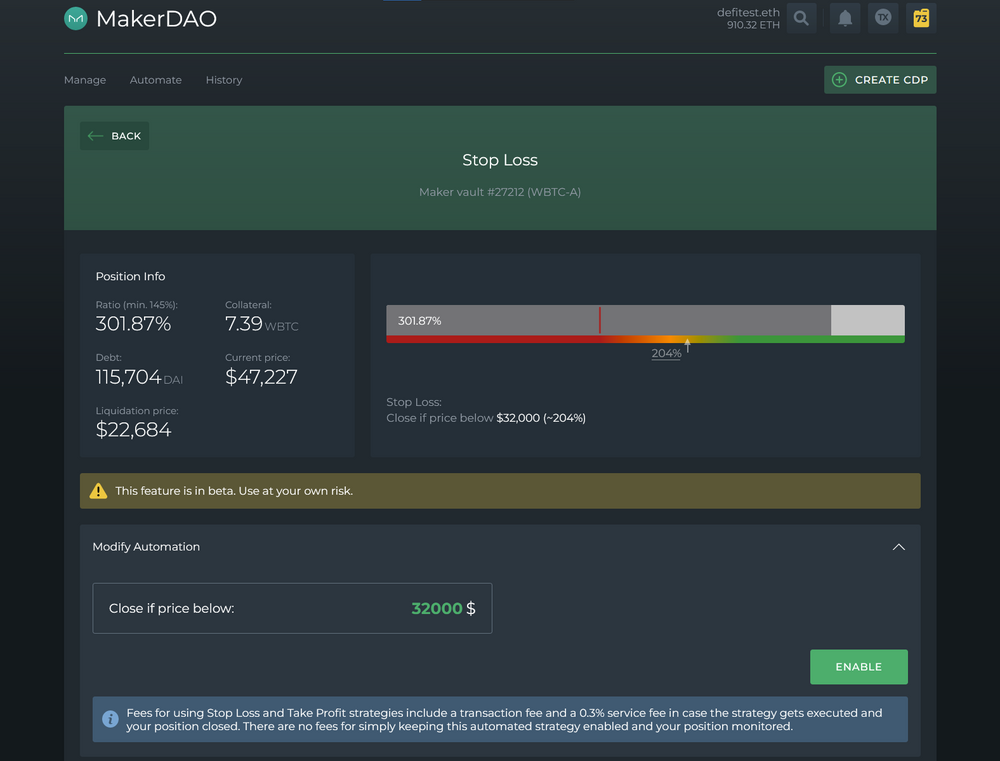Click the MakerDAO title text
This screenshot has height=761, width=1000.
(x=156, y=18)
